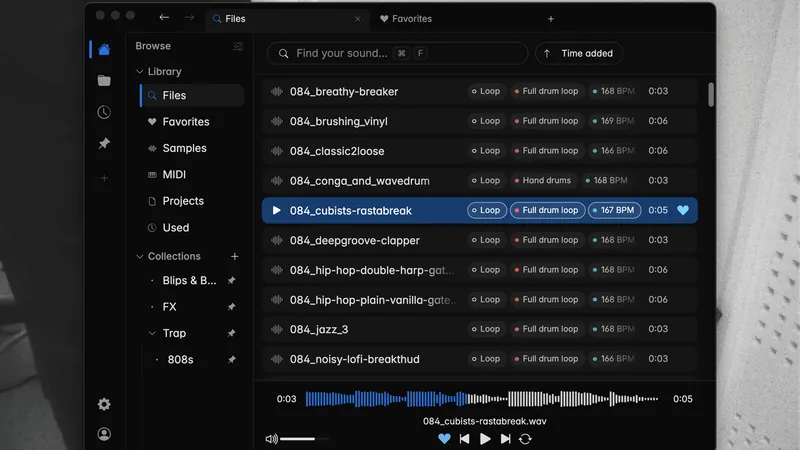Screen dimensions: 800x450
Task: Collapse the Collections section
Action: click(x=140, y=256)
